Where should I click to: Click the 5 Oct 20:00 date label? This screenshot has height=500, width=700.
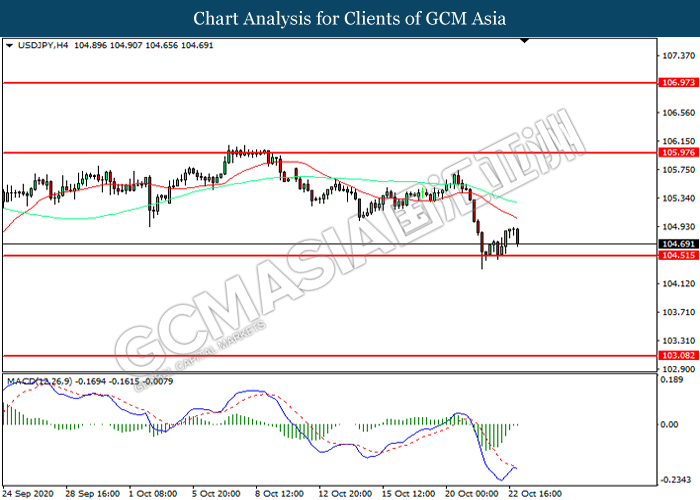(216, 494)
